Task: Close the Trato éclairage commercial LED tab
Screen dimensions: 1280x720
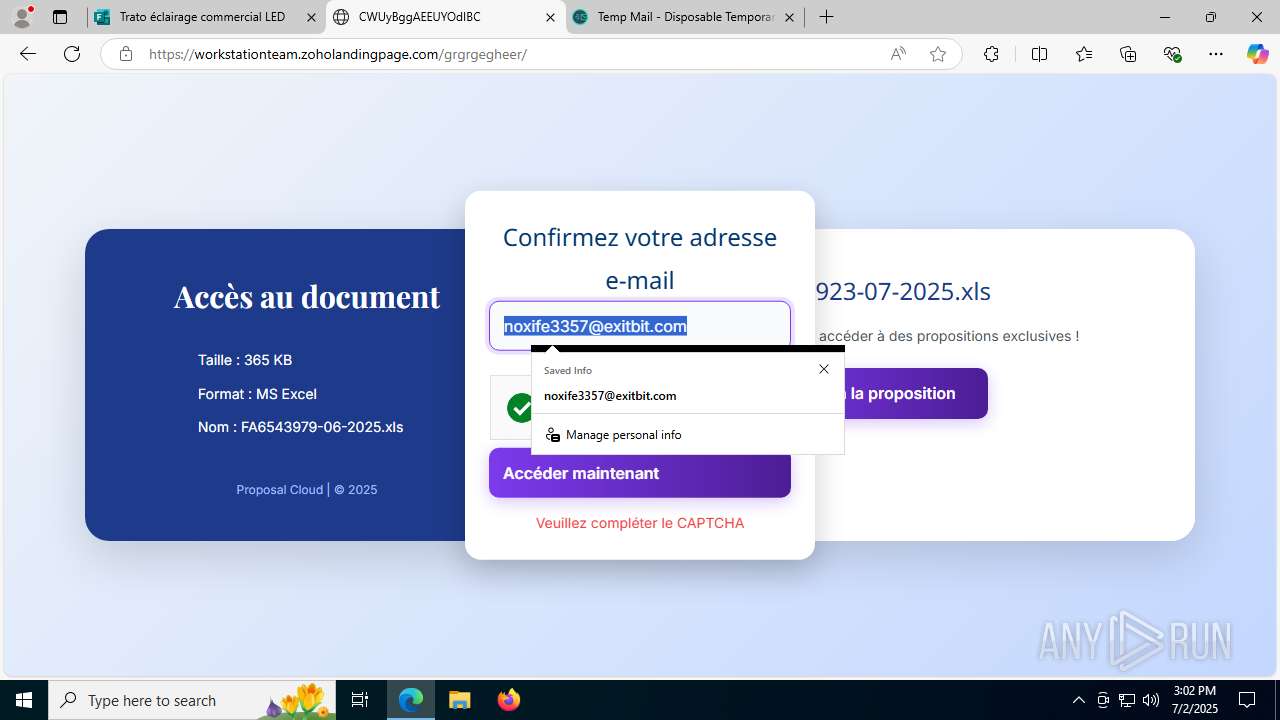Action: pos(311,18)
